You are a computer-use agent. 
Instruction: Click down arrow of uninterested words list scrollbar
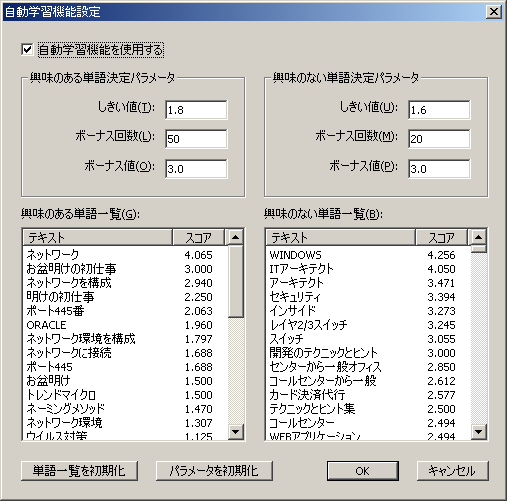coord(479,432)
